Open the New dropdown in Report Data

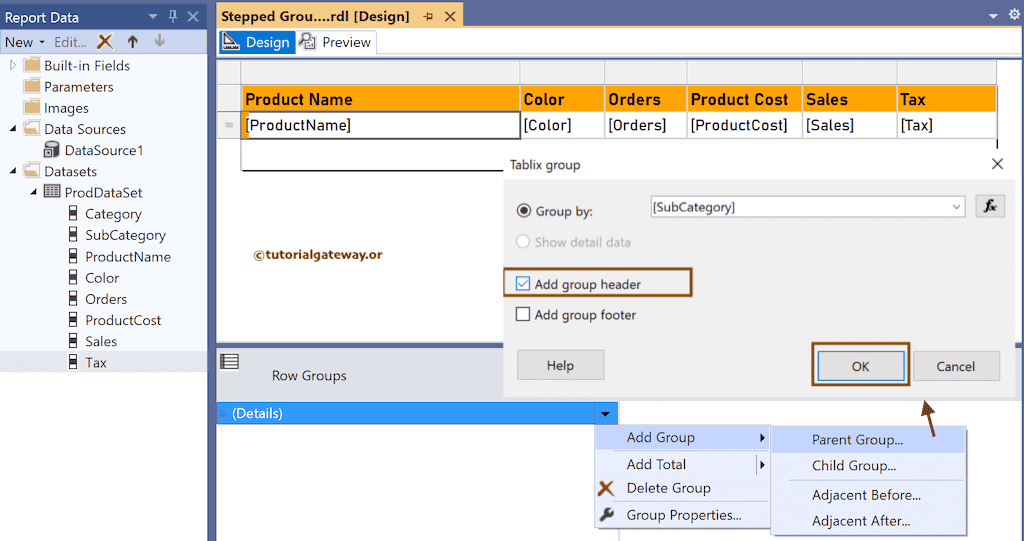(x=25, y=42)
